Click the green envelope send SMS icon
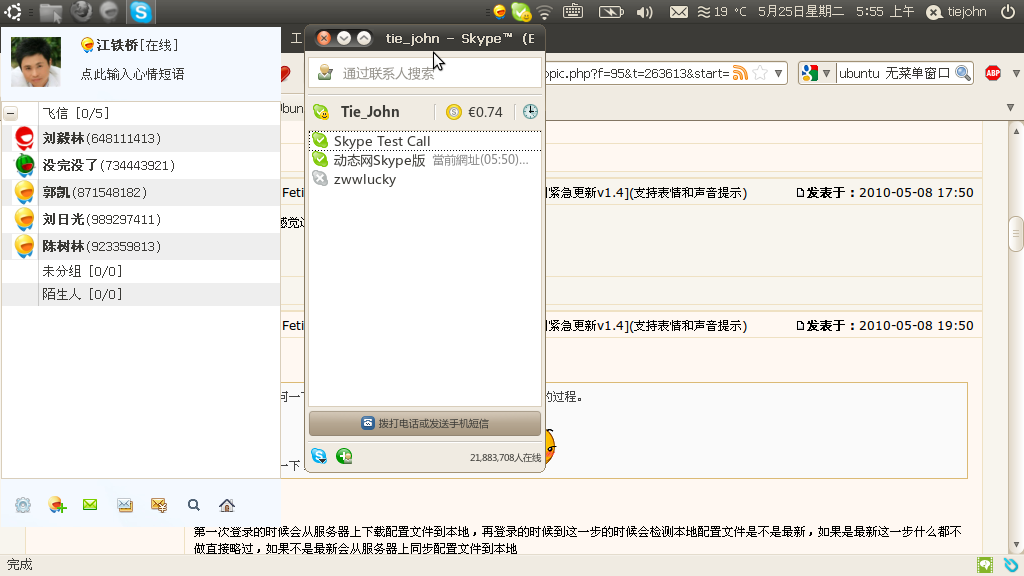 pos(90,504)
